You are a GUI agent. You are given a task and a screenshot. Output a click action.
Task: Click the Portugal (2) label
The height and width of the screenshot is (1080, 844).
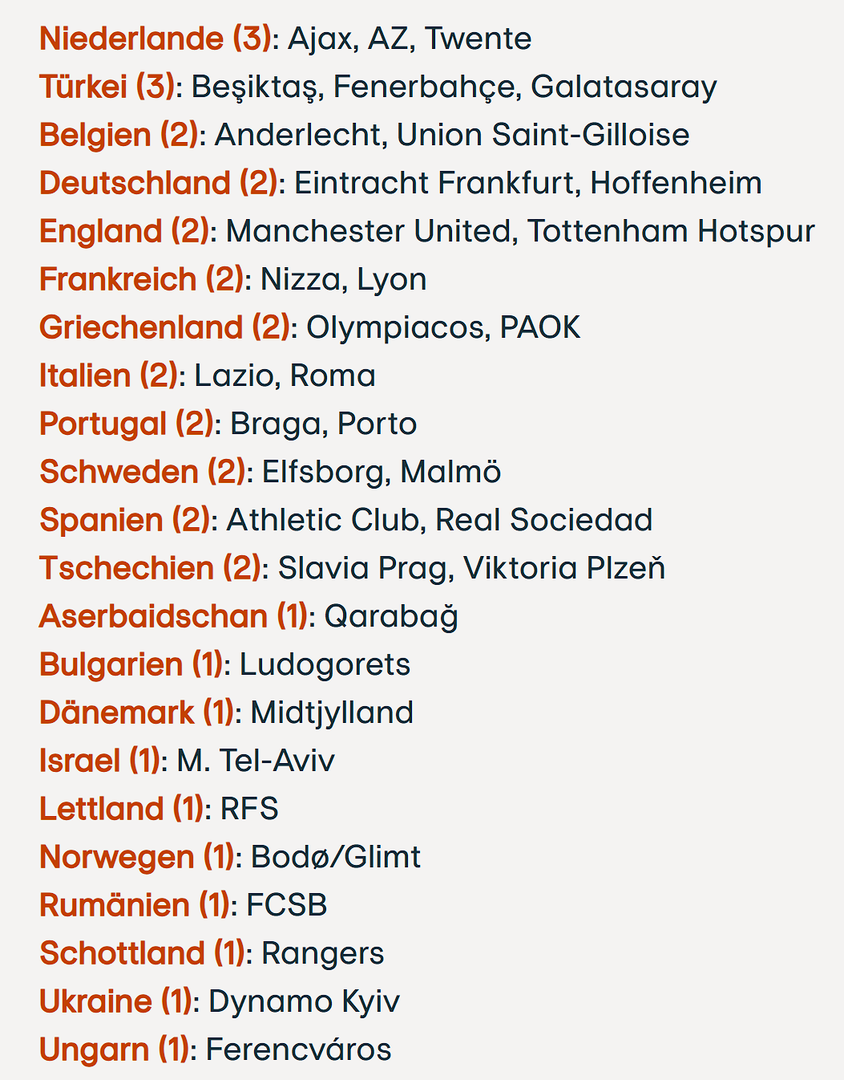tap(126, 424)
